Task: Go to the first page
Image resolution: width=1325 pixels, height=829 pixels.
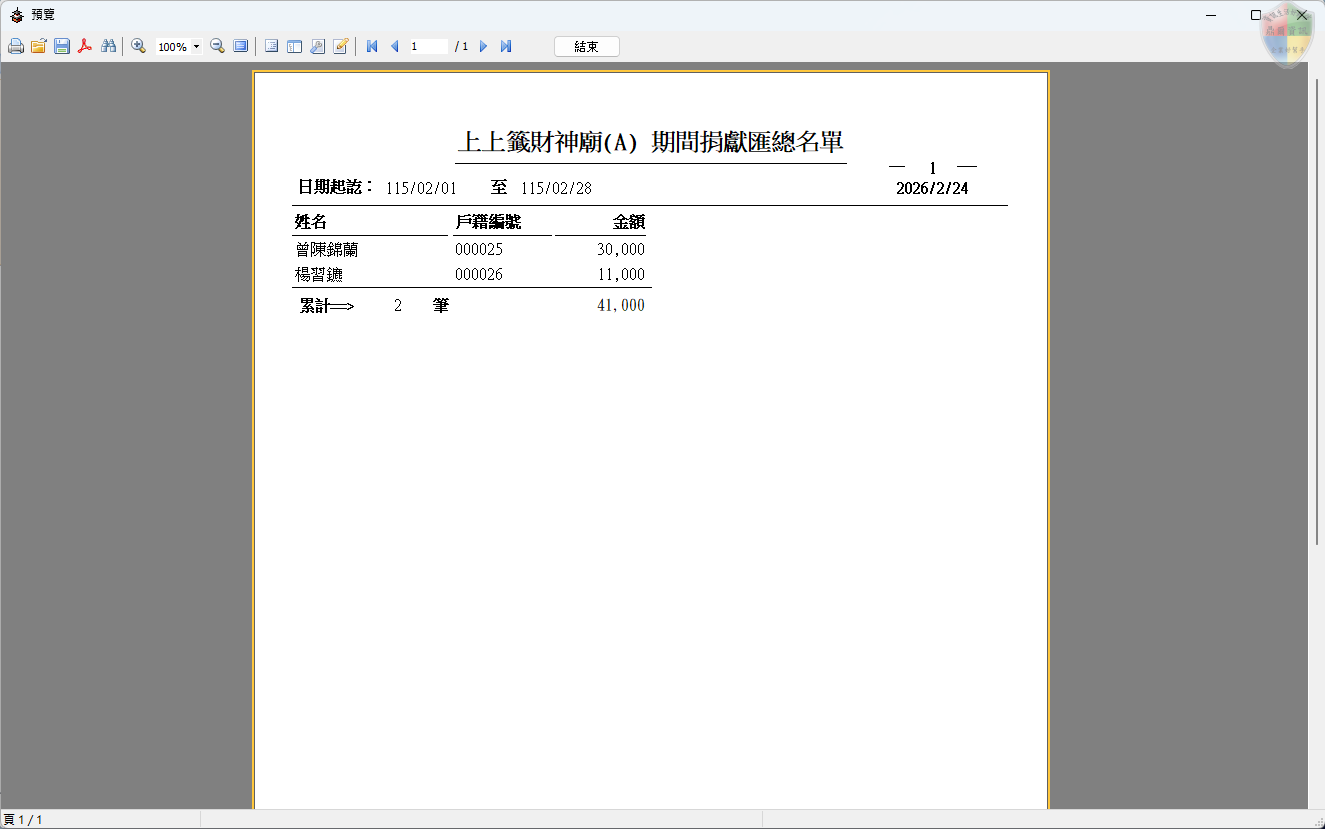Action: 372,47
